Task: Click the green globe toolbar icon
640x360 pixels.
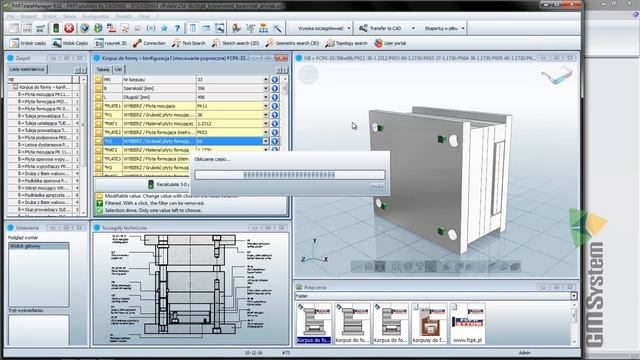Action: coord(98,28)
